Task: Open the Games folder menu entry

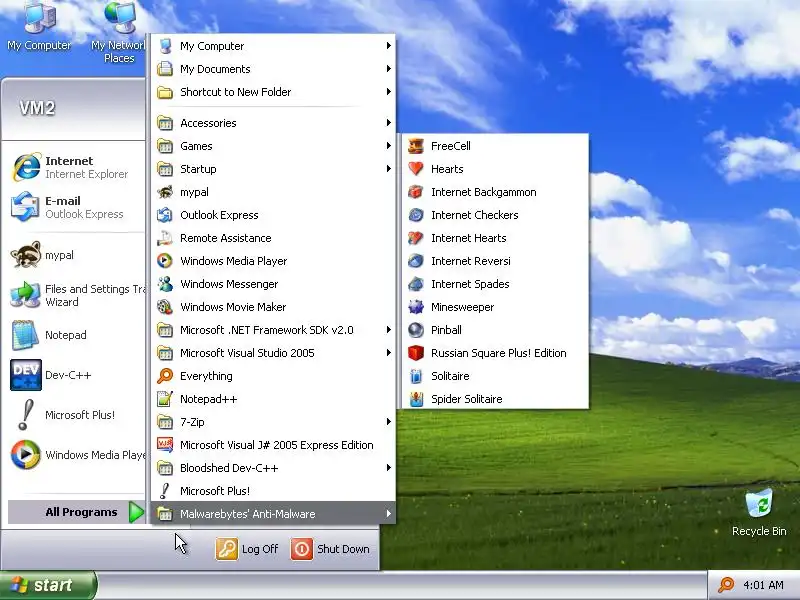Action: [x=273, y=146]
